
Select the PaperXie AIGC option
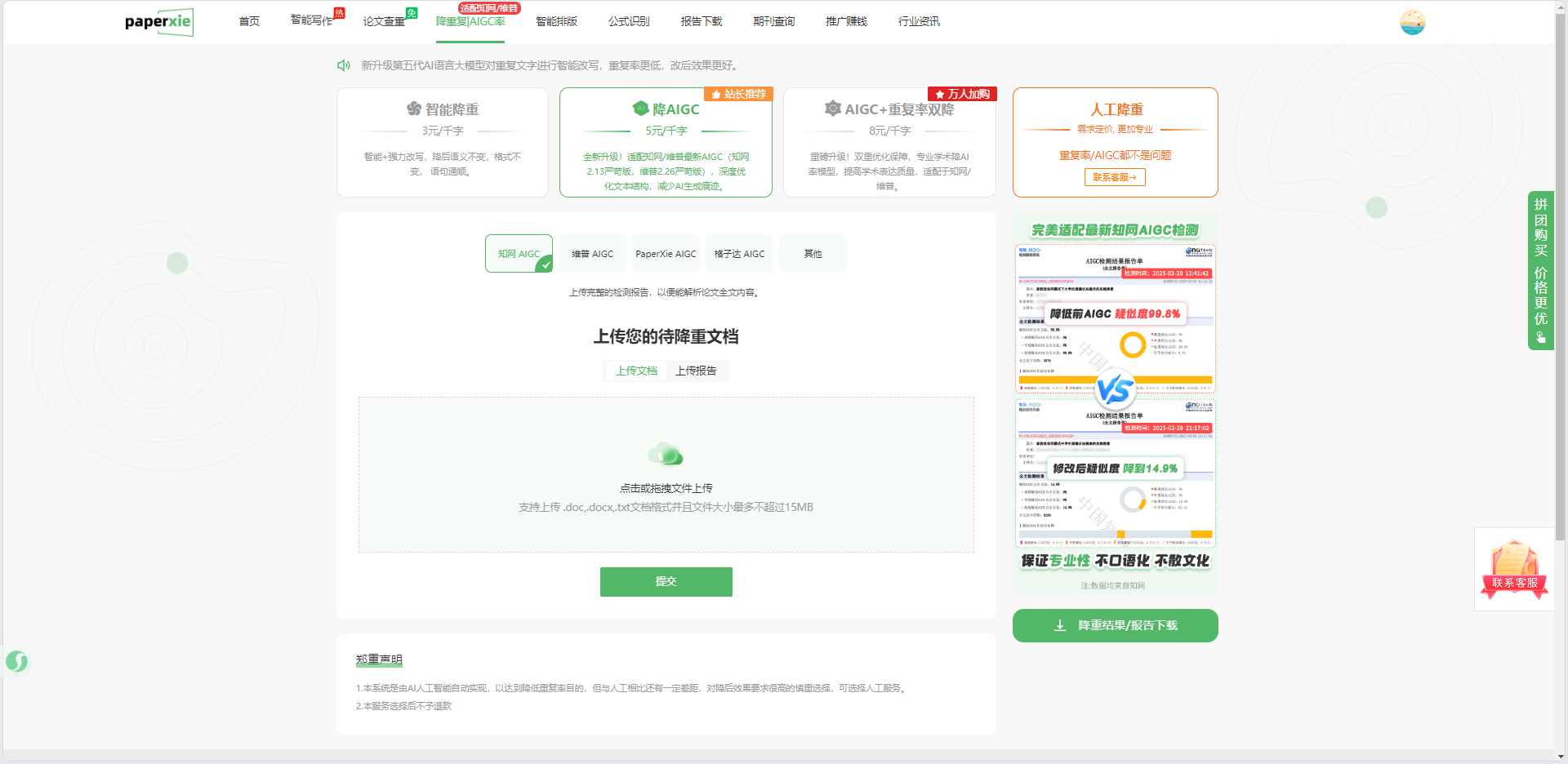(666, 254)
